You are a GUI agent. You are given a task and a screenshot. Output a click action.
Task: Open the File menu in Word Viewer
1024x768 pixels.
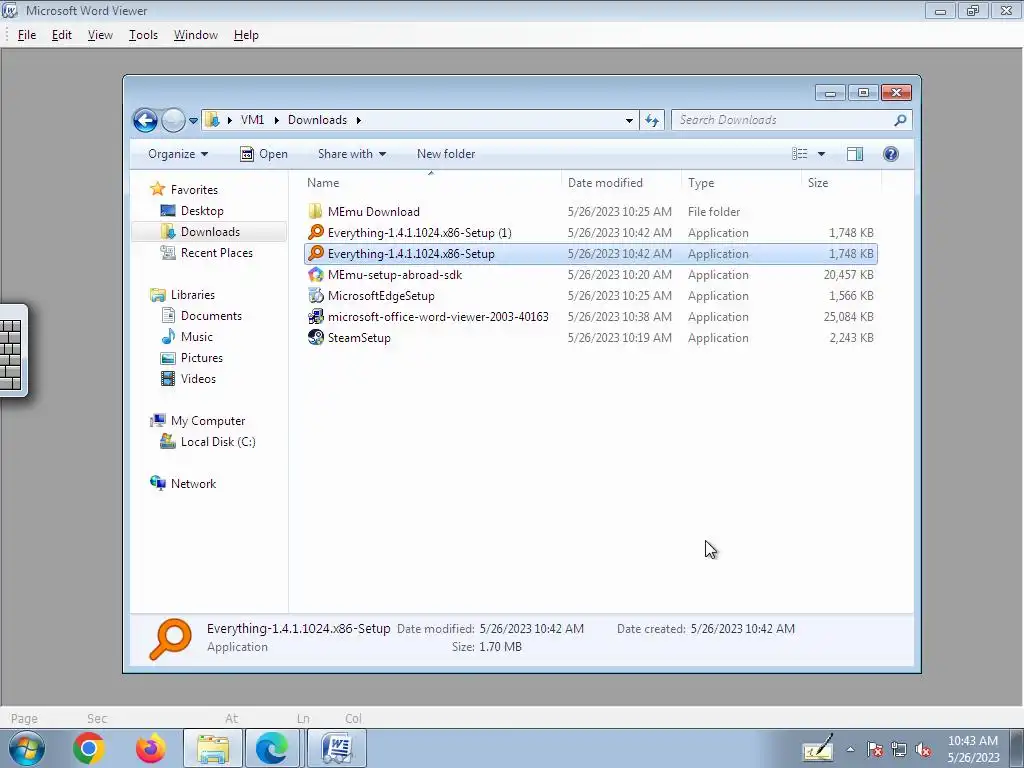[x=27, y=35]
